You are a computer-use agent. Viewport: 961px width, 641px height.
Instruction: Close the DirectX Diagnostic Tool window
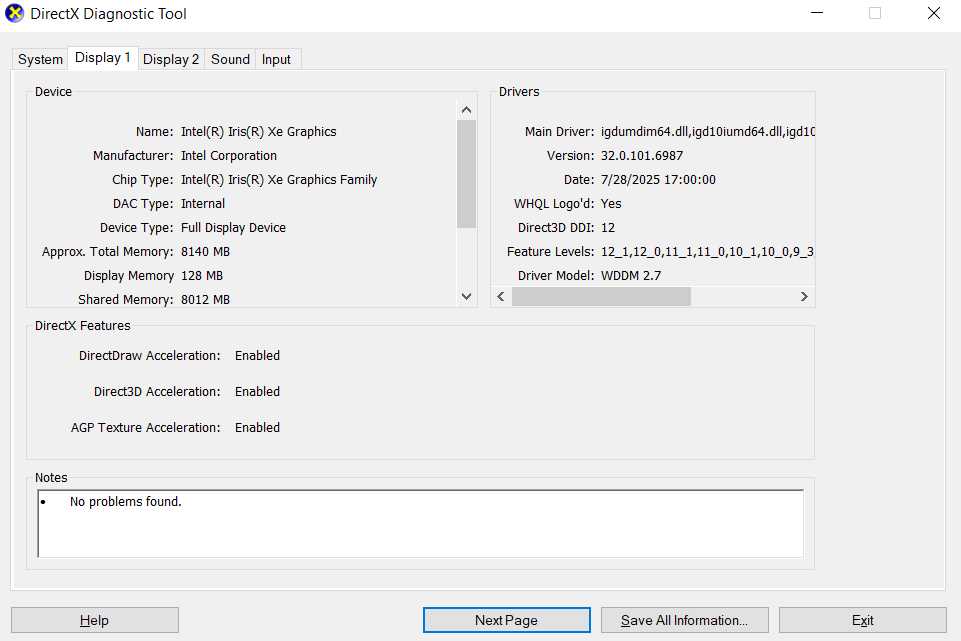click(x=933, y=14)
